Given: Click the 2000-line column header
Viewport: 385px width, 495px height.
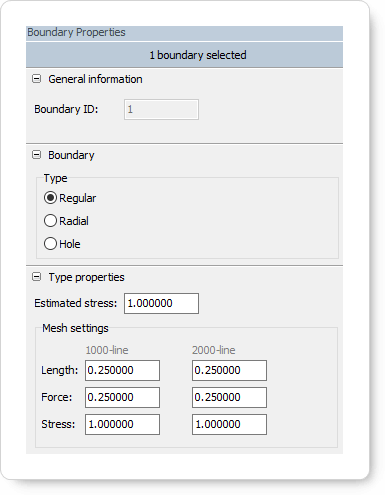Looking at the screenshot, I should (x=214, y=350).
